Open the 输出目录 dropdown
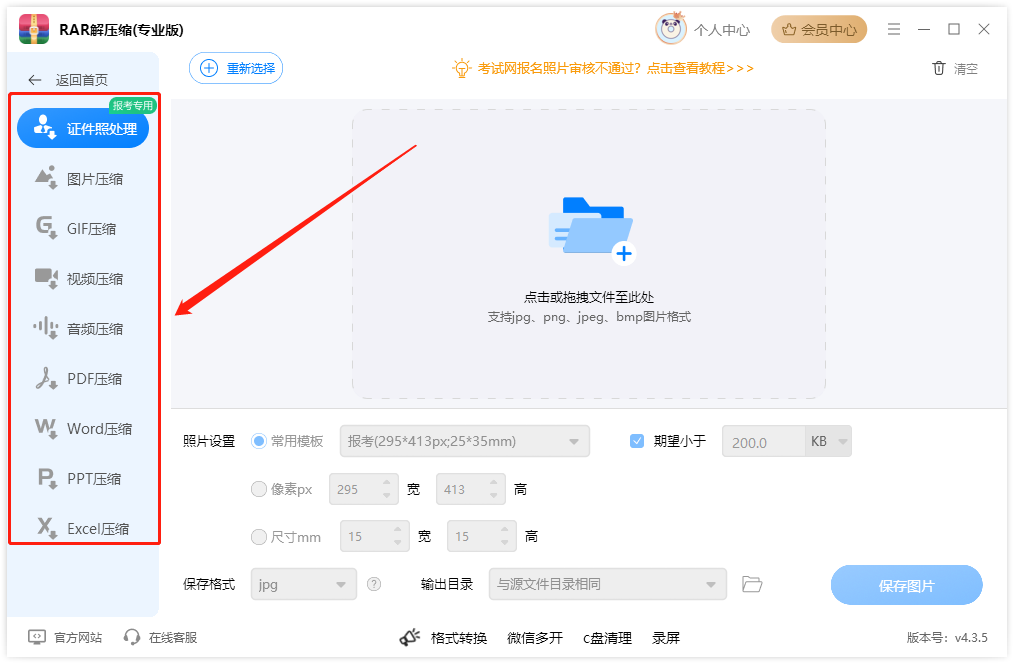This screenshot has width=1014, height=664. 607,584
